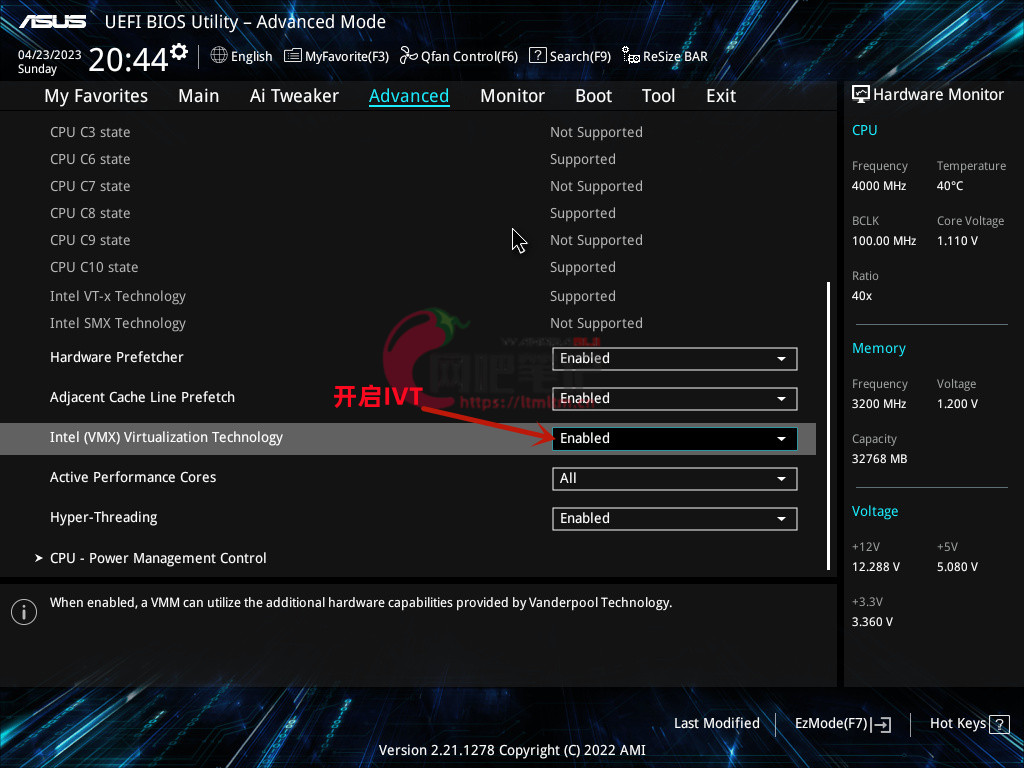Image resolution: width=1024 pixels, height=768 pixels.
Task: Open Search(F9)
Action: tap(570, 56)
